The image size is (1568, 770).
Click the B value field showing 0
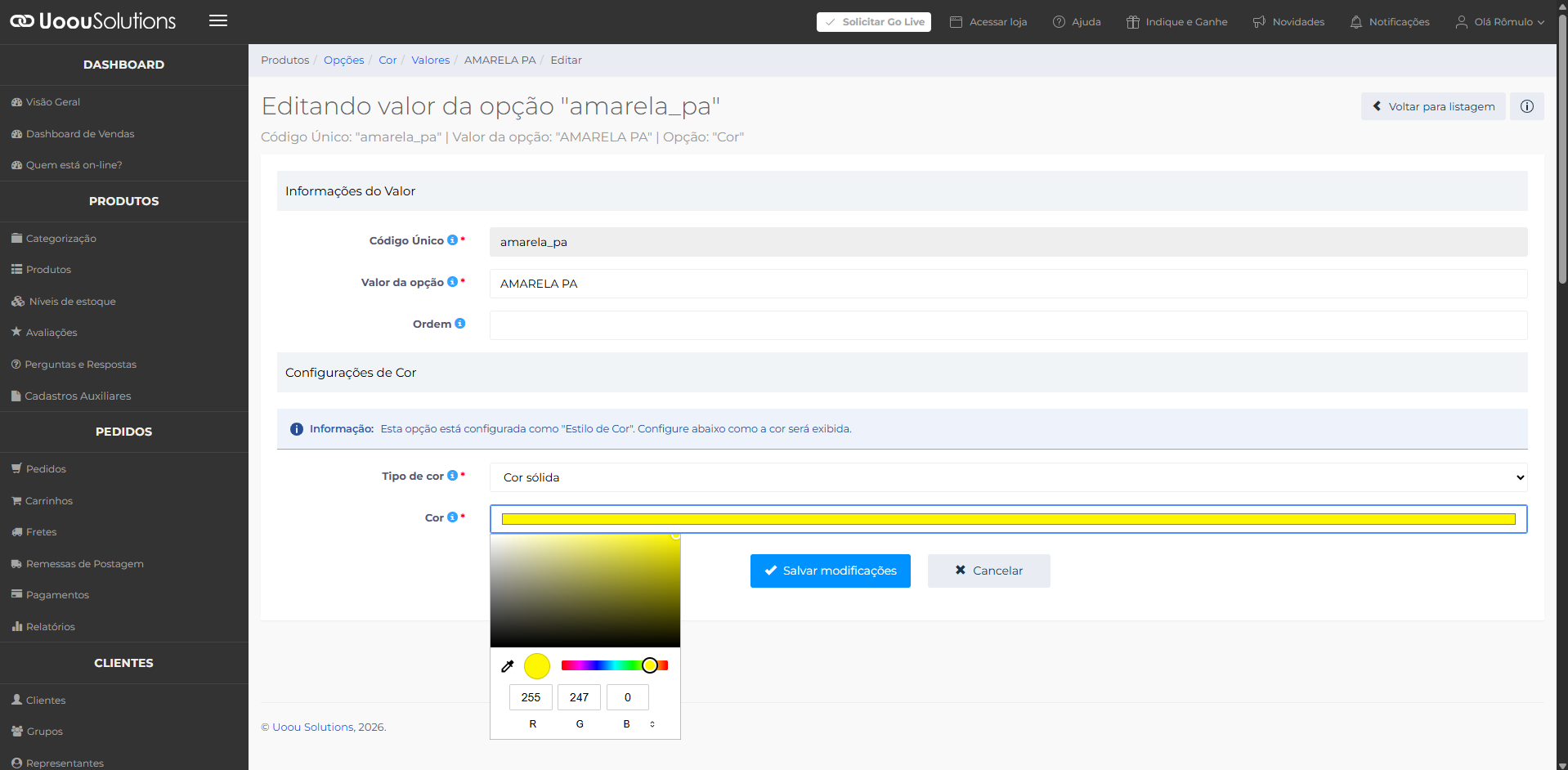pyautogui.click(x=628, y=697)
